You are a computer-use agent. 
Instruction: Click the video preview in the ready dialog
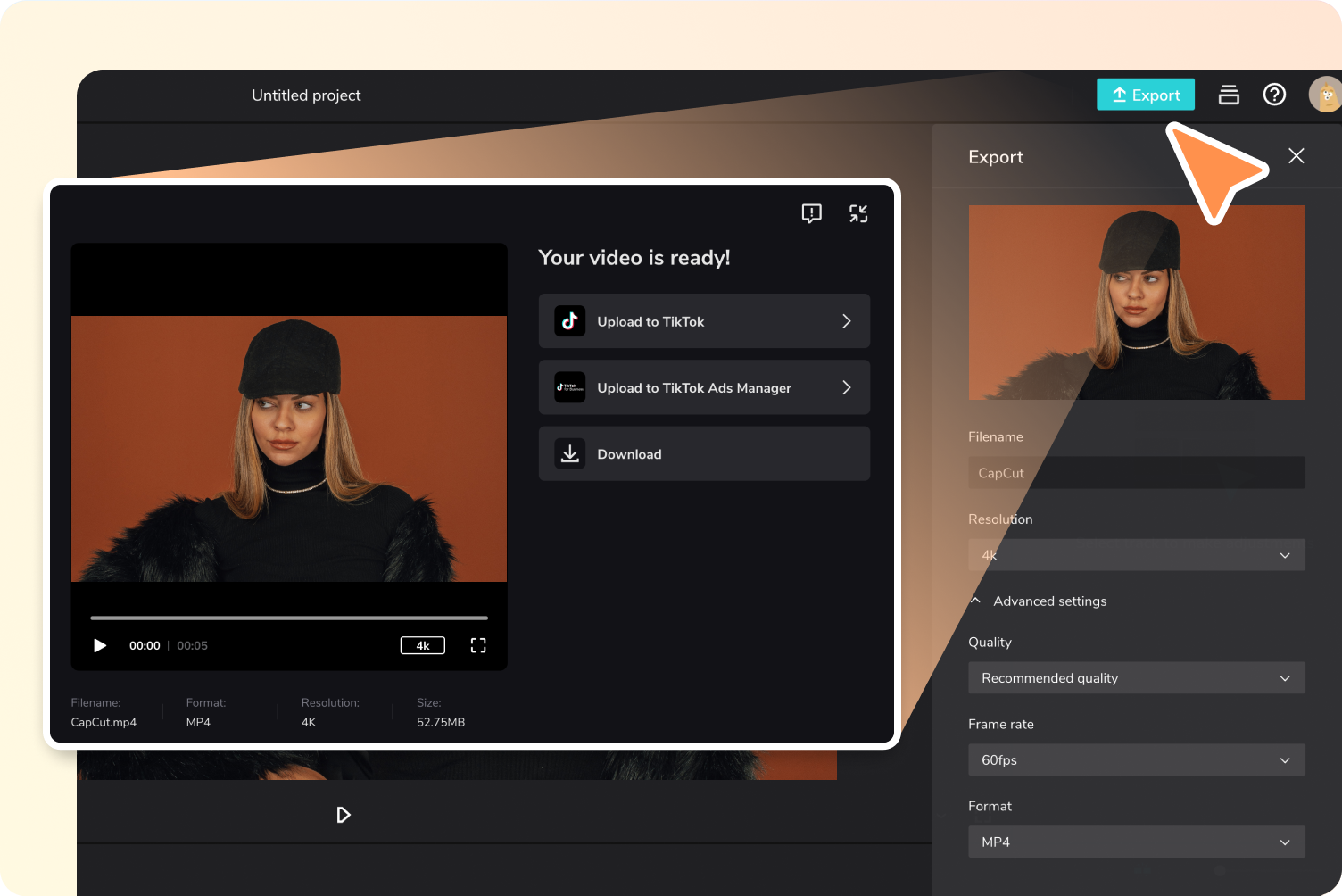click(289, 449)
